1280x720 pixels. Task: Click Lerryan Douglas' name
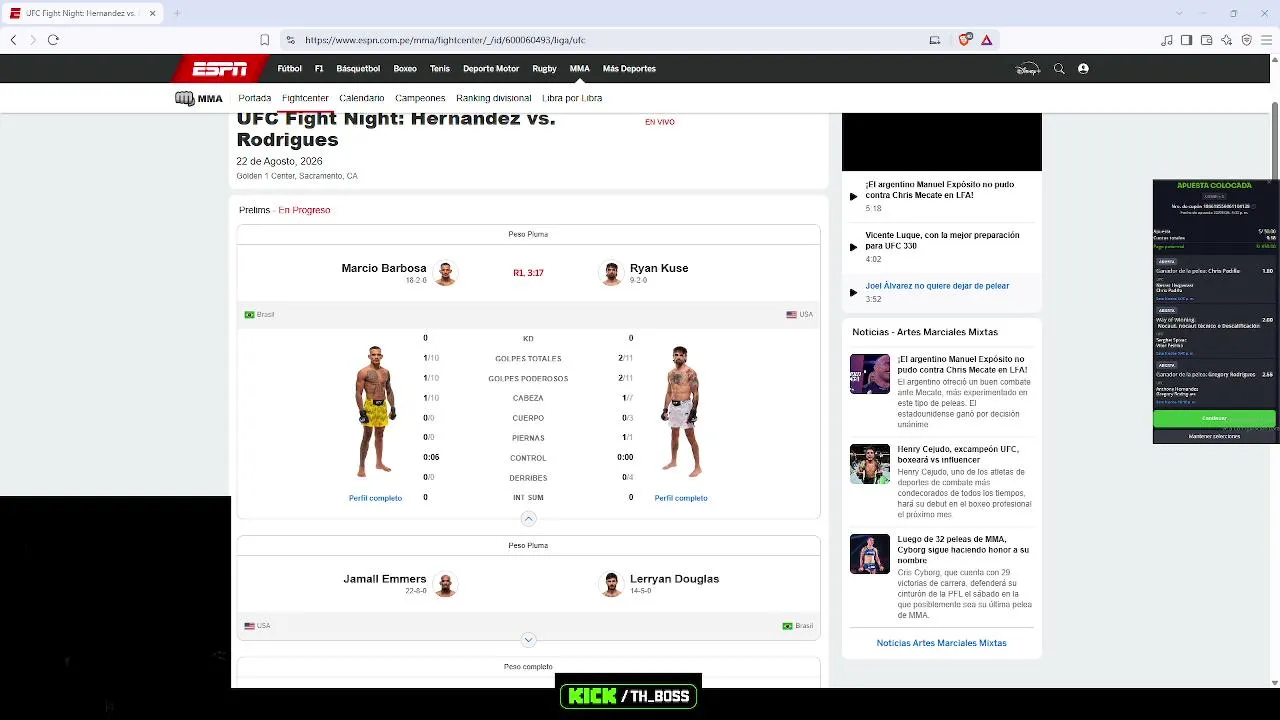674,579
